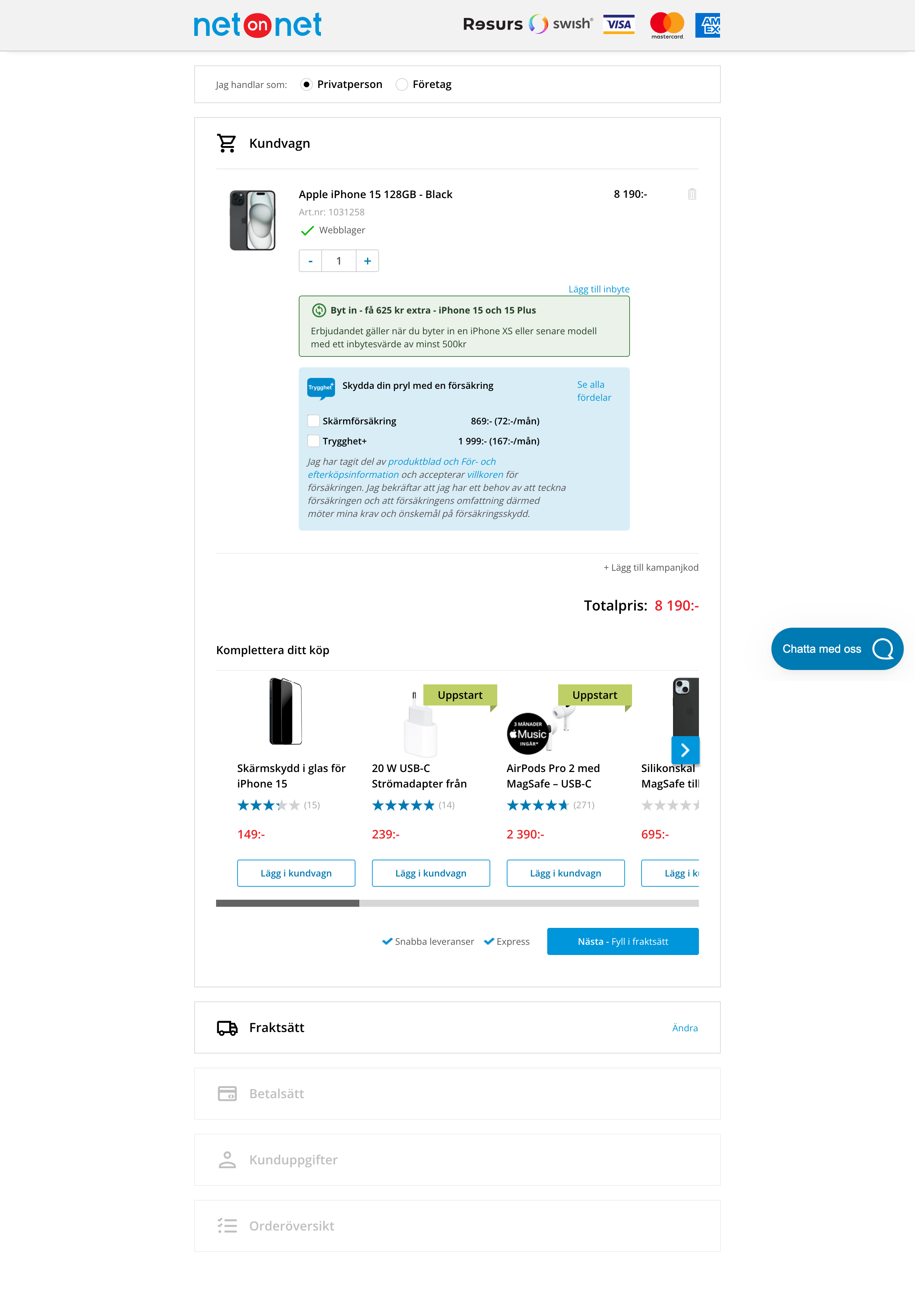This screenshot has height=1316, width=915.
Task: Expand the Betalsätt section
Action: click(276, 1094)
